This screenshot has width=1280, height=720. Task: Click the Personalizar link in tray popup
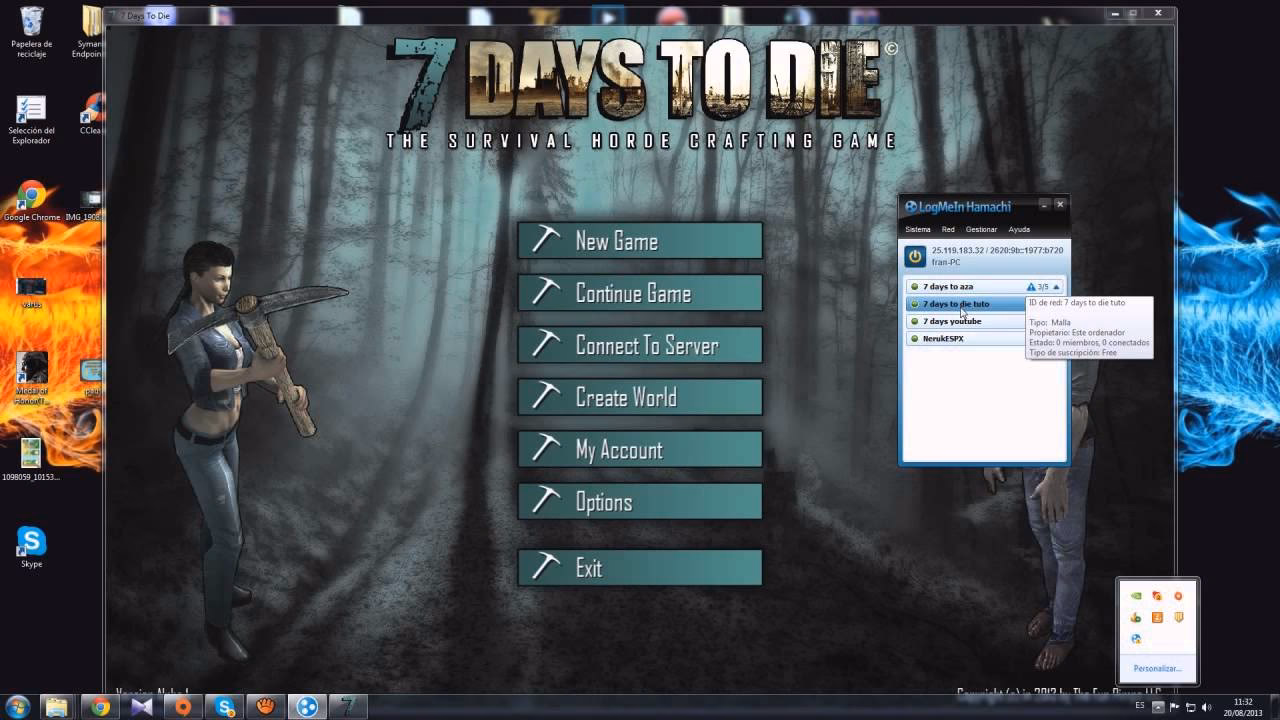tap(1157, 668)
